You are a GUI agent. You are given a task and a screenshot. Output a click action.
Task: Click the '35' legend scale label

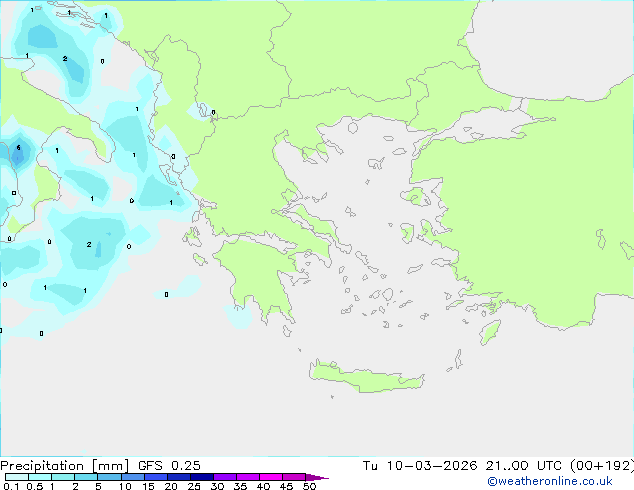coord(240,486)
